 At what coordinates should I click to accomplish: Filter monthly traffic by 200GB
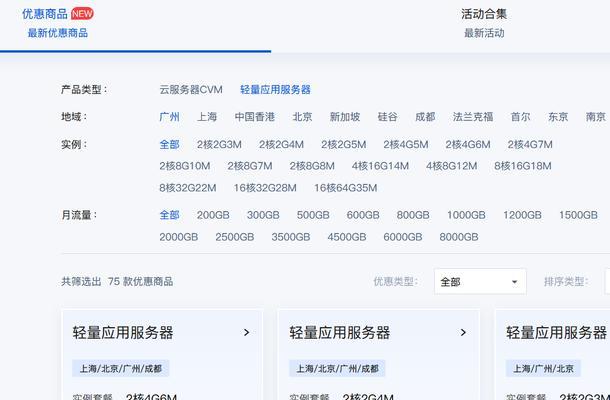213,215
